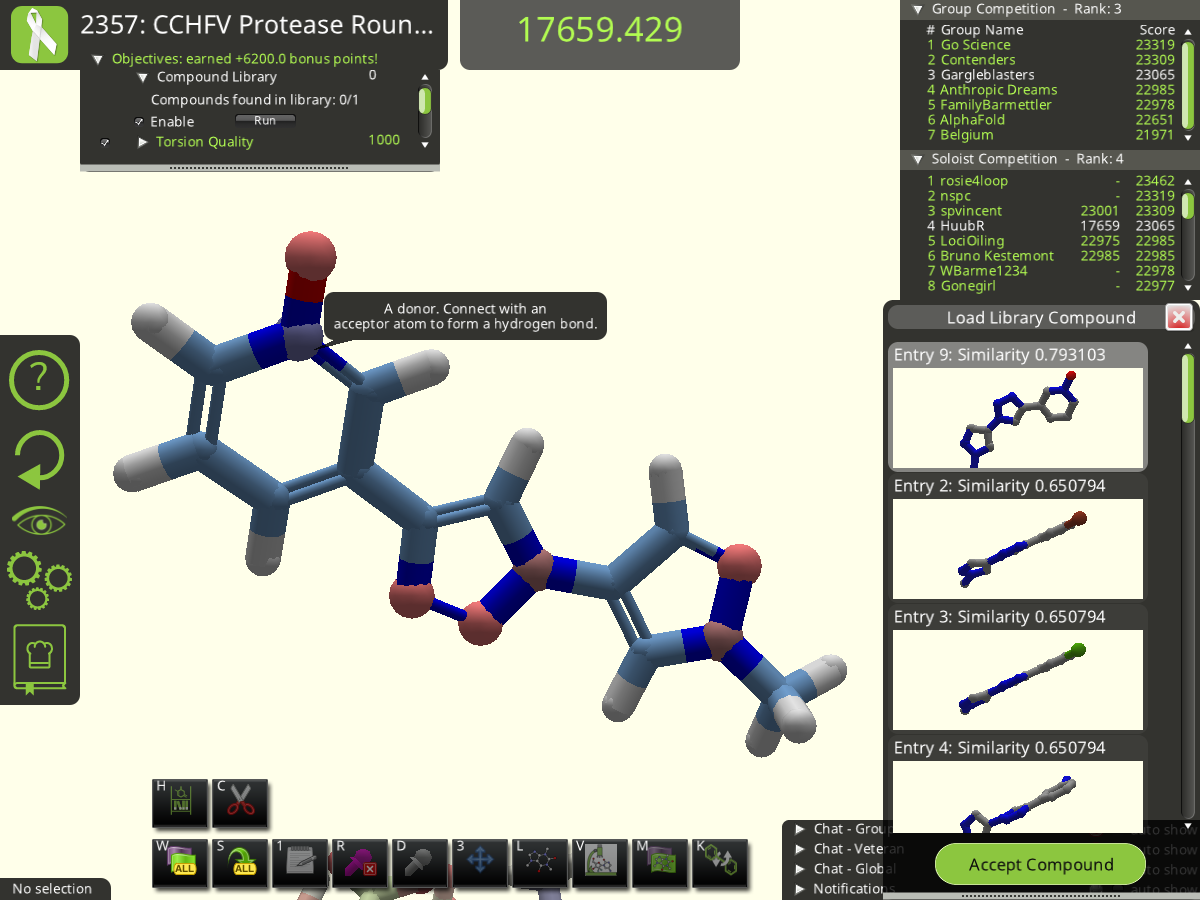Collapse the Compound Library section
Image resolution: width=1200 pixels, height=900 pixels.
(143, 77)
